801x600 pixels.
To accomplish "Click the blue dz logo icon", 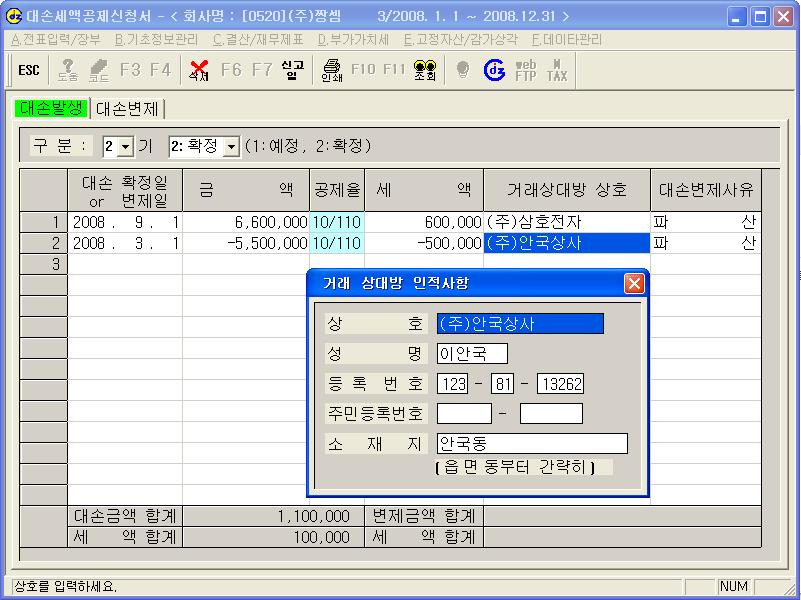I will tap(494, 70).
